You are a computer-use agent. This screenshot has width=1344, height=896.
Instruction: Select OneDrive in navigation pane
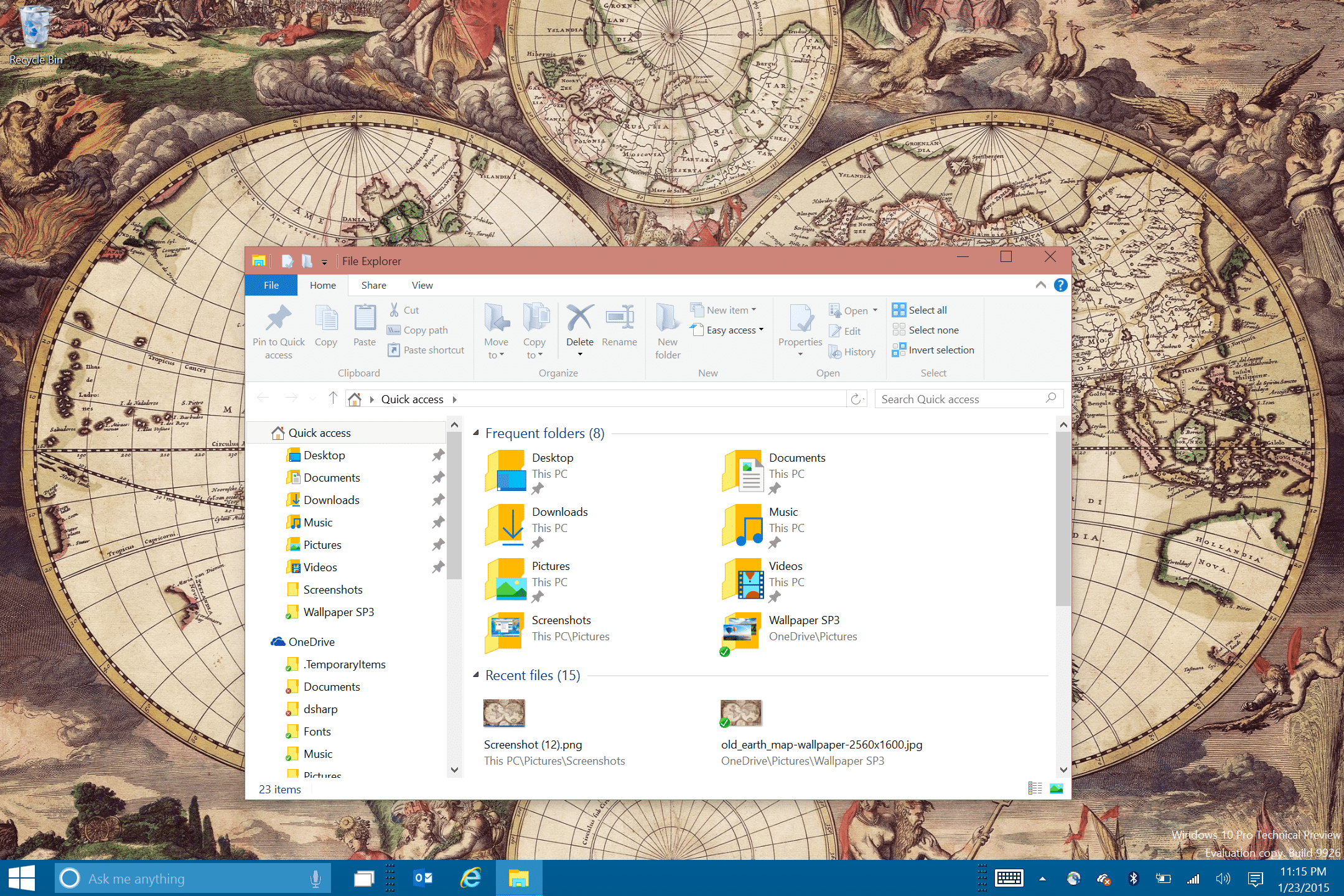[x=303, y=642]
